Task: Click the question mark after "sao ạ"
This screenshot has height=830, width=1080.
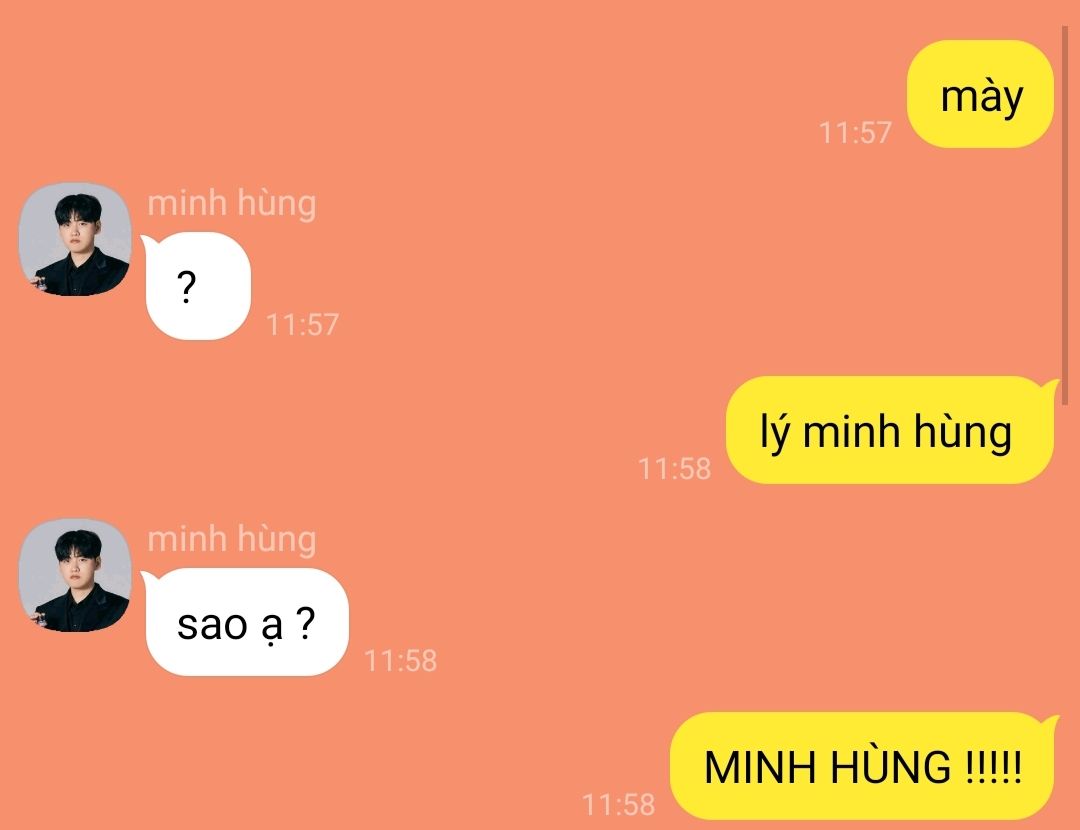Action: (305, 623)
